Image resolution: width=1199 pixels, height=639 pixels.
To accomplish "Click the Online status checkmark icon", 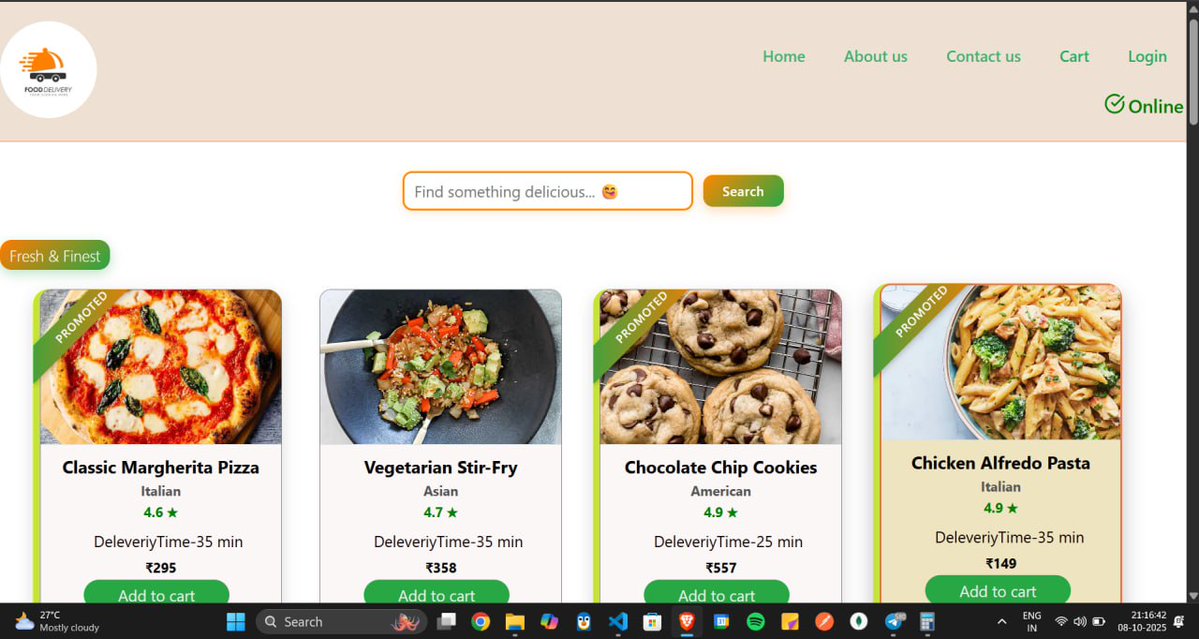I will pyautogui.click(x=1114, y=104).
